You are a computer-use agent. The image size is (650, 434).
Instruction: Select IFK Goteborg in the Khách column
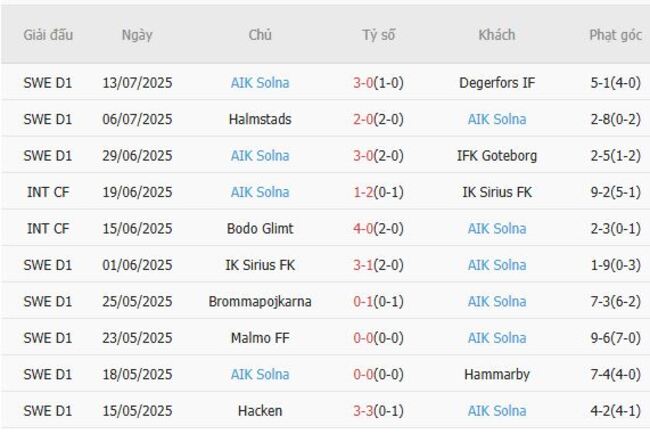496,156
